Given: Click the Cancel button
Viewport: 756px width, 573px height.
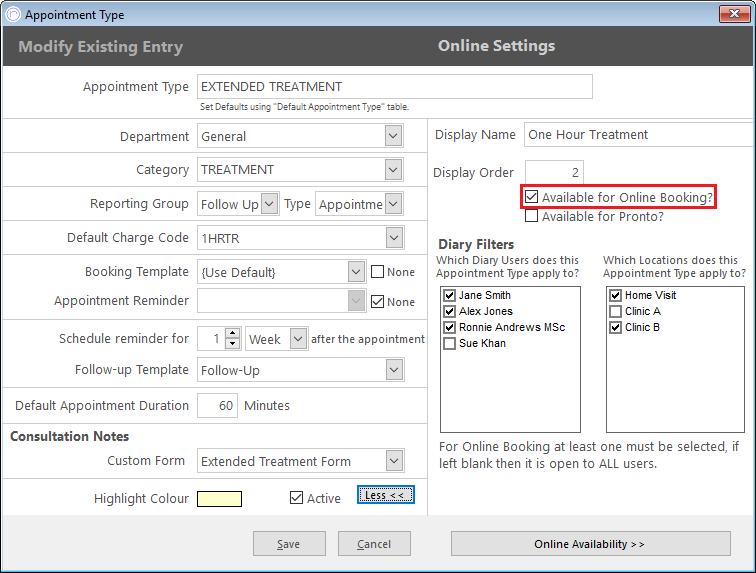Looking at the screenshot, I should coord(374,544).
